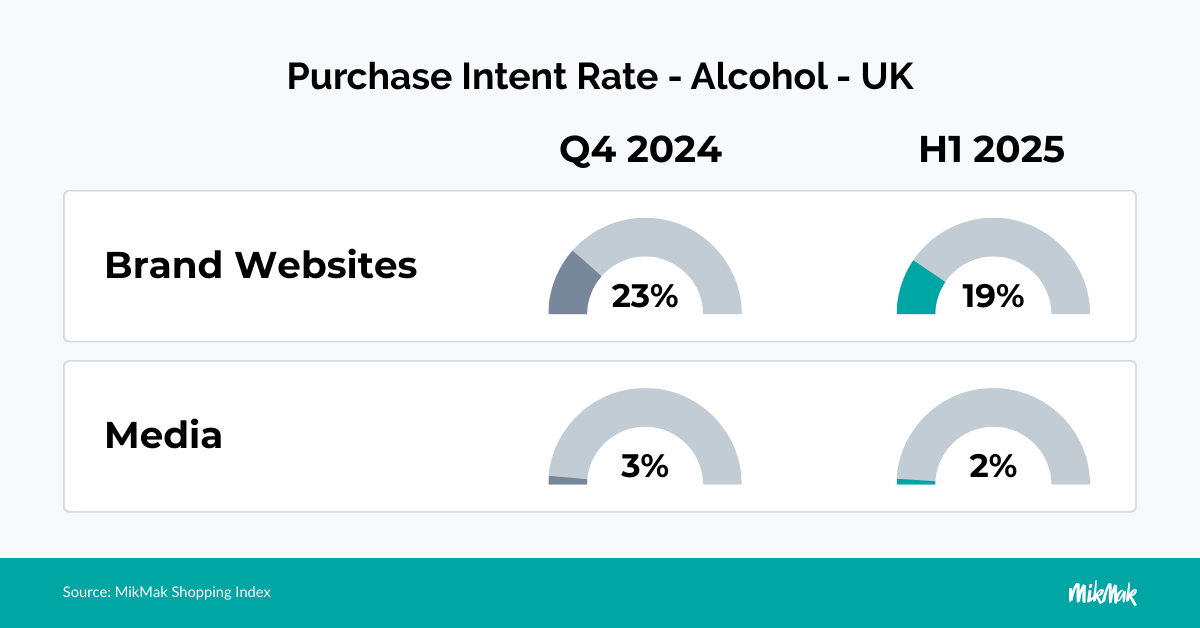Click the small teal sliver on 2% gauge
The width and height of the screenshot is (1200, 628).
(x=916, y=482)
